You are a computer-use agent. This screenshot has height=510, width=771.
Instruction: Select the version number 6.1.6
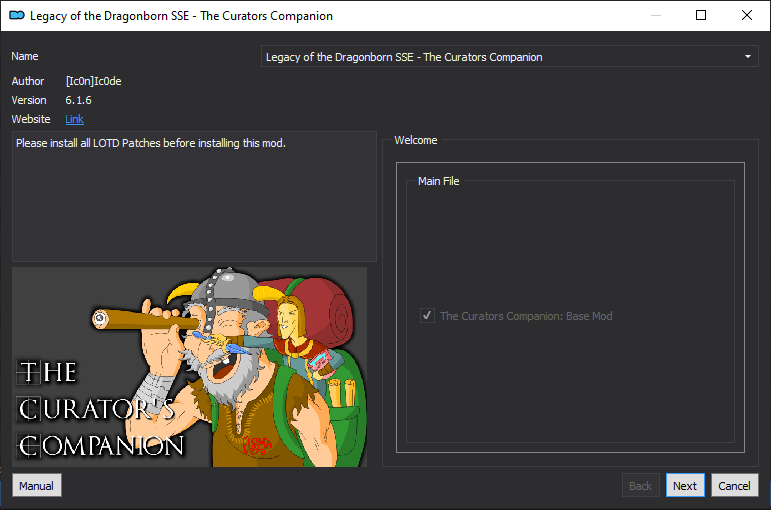78,100
